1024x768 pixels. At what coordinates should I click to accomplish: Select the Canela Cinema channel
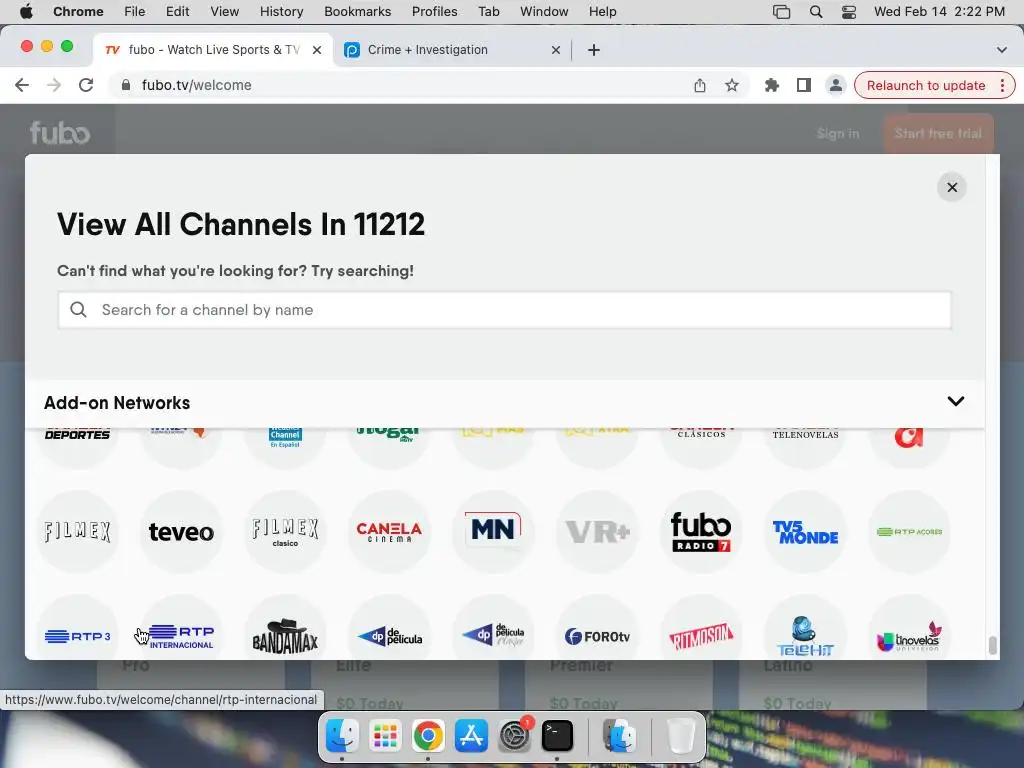point(389,532)
